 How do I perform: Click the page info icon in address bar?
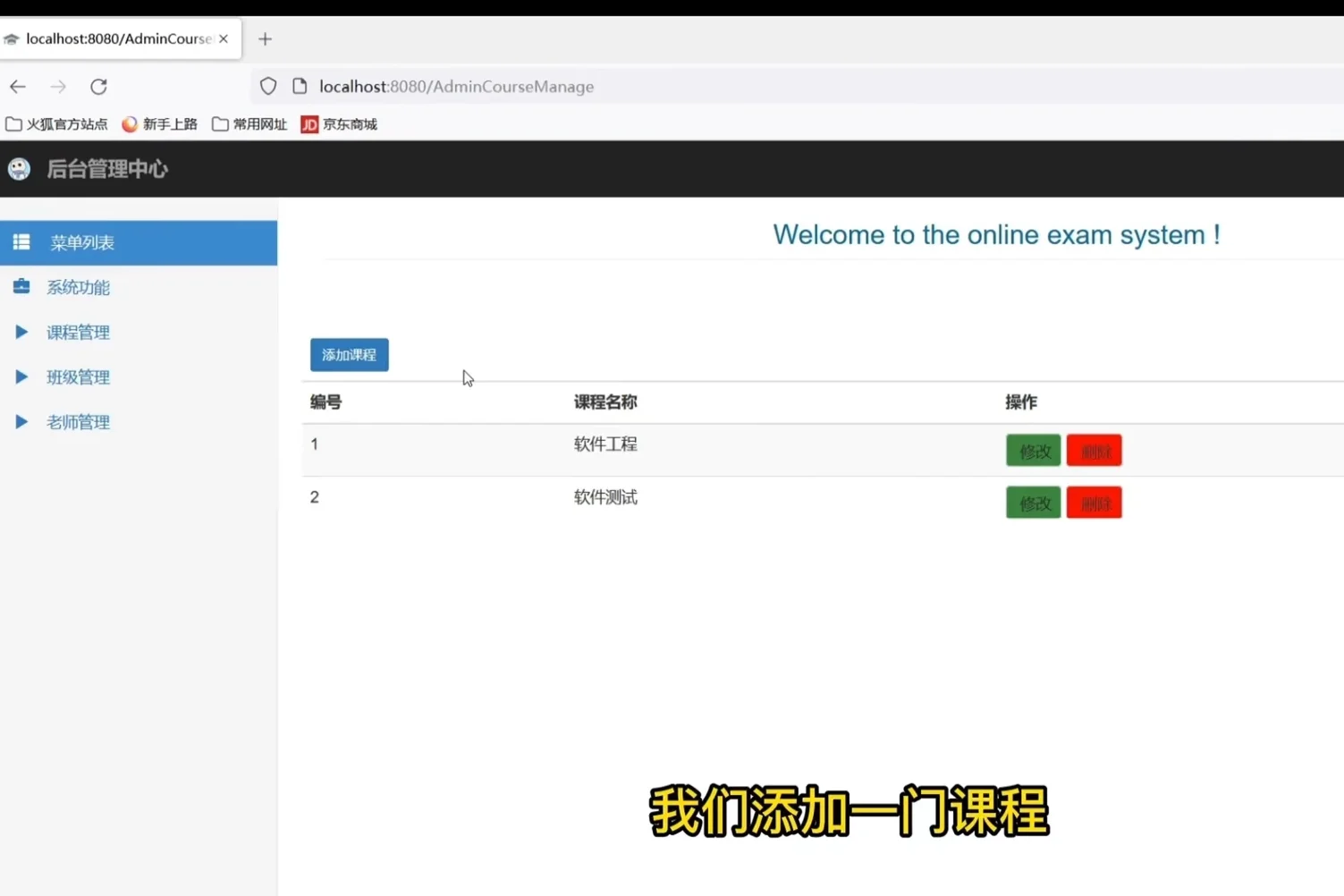[298, 86]
